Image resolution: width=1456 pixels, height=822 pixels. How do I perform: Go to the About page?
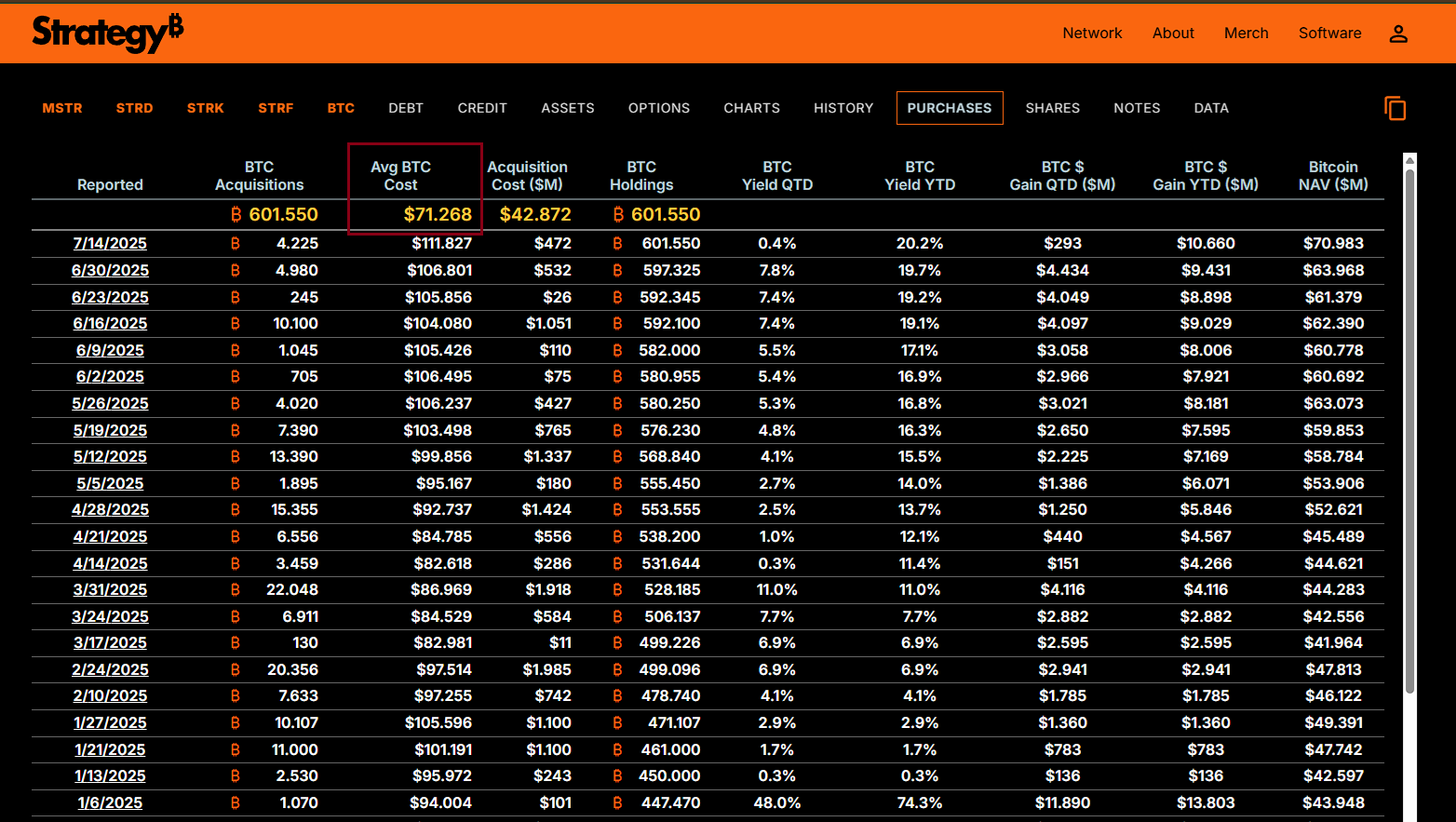point(1173,34)
